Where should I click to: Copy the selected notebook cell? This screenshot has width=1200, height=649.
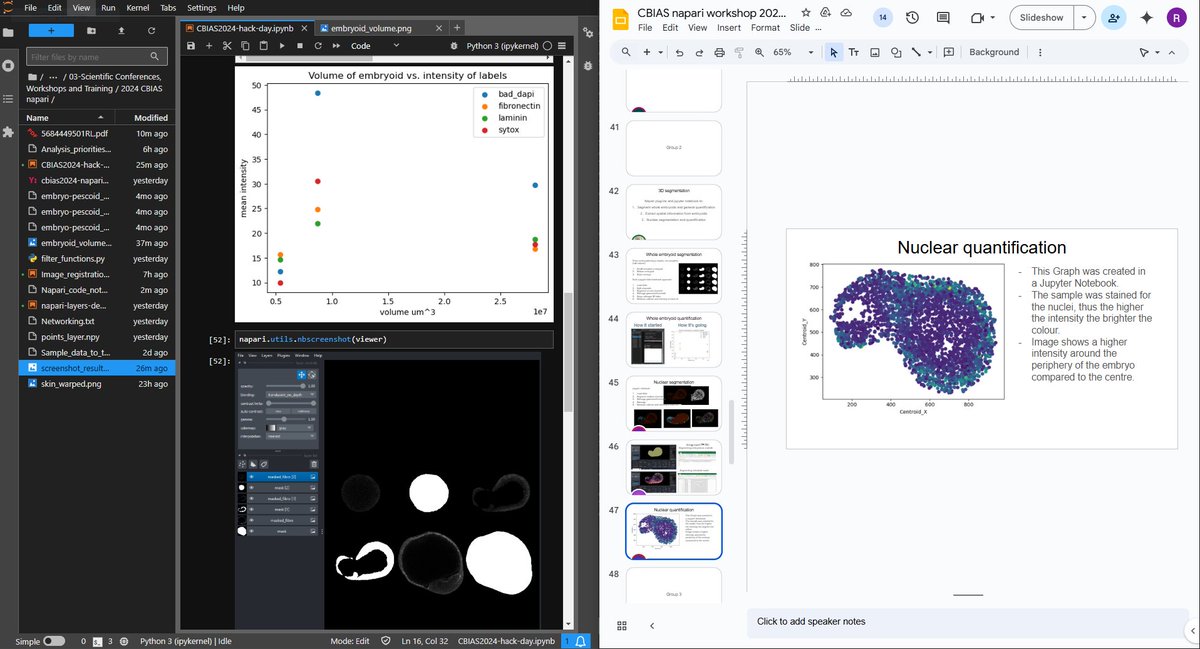[246, 46]
